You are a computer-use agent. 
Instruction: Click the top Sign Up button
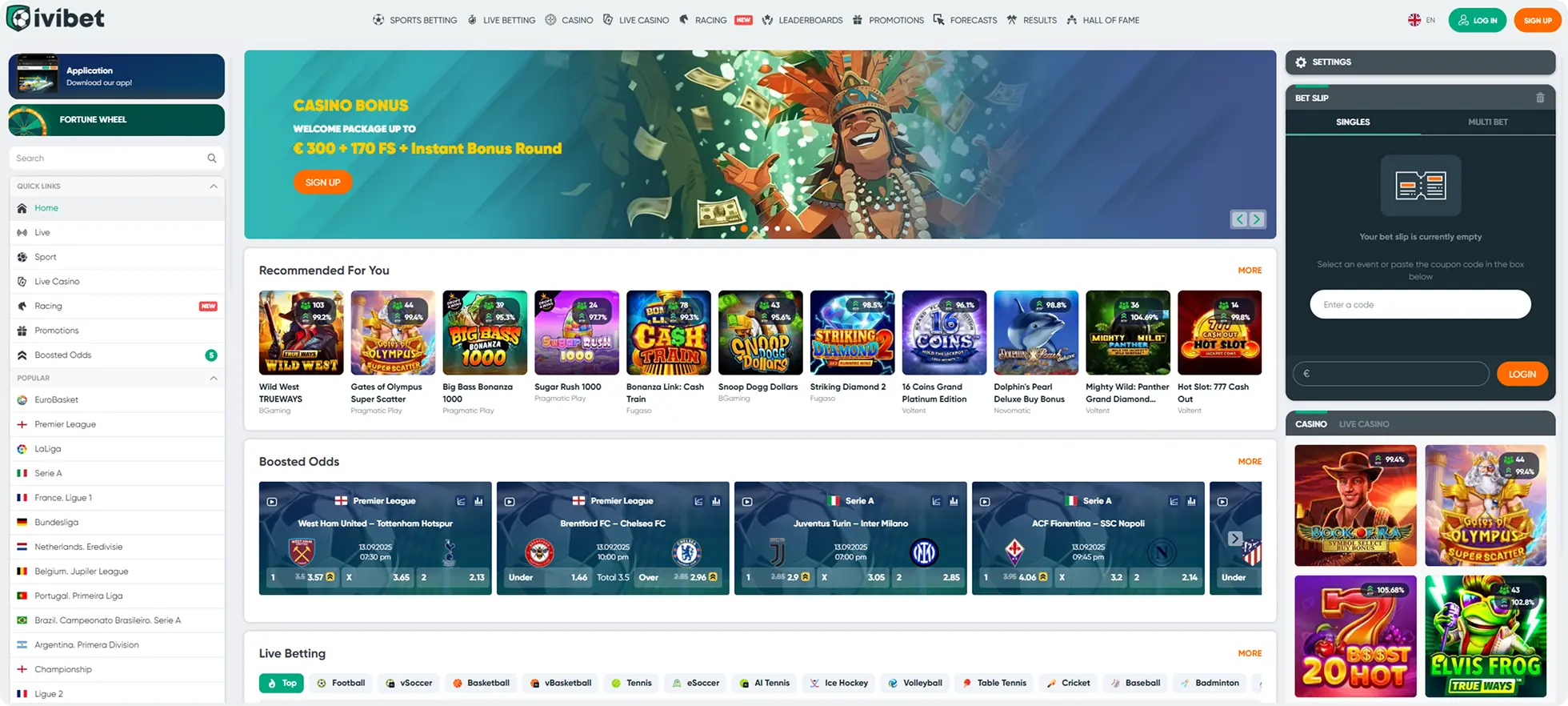(1537, 20)
